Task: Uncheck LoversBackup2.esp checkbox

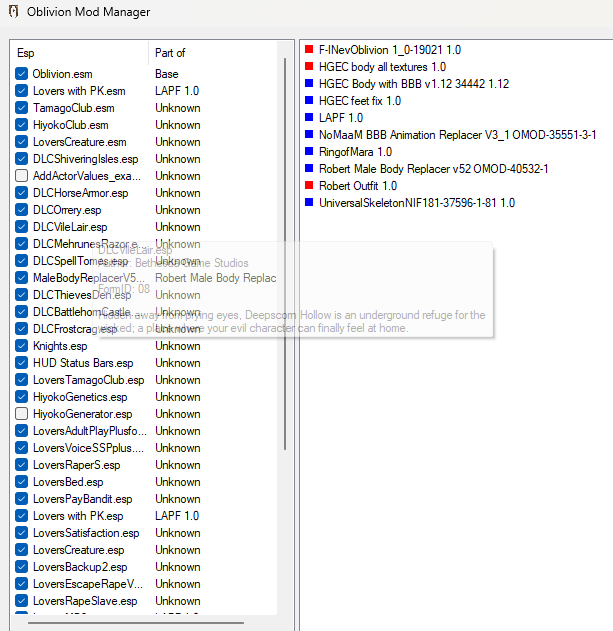Action: point(21,567)
